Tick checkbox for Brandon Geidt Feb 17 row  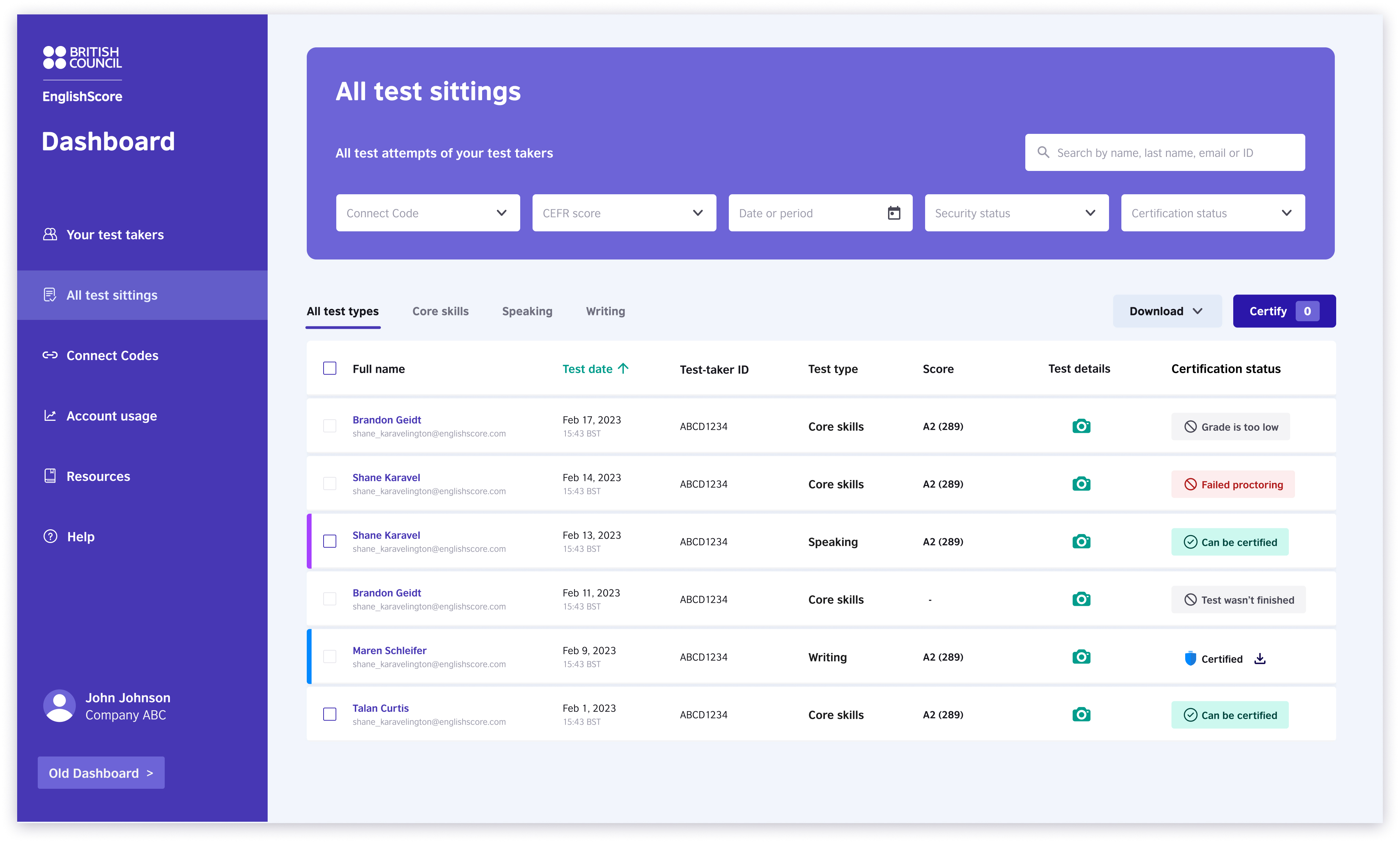coord(330,426)
